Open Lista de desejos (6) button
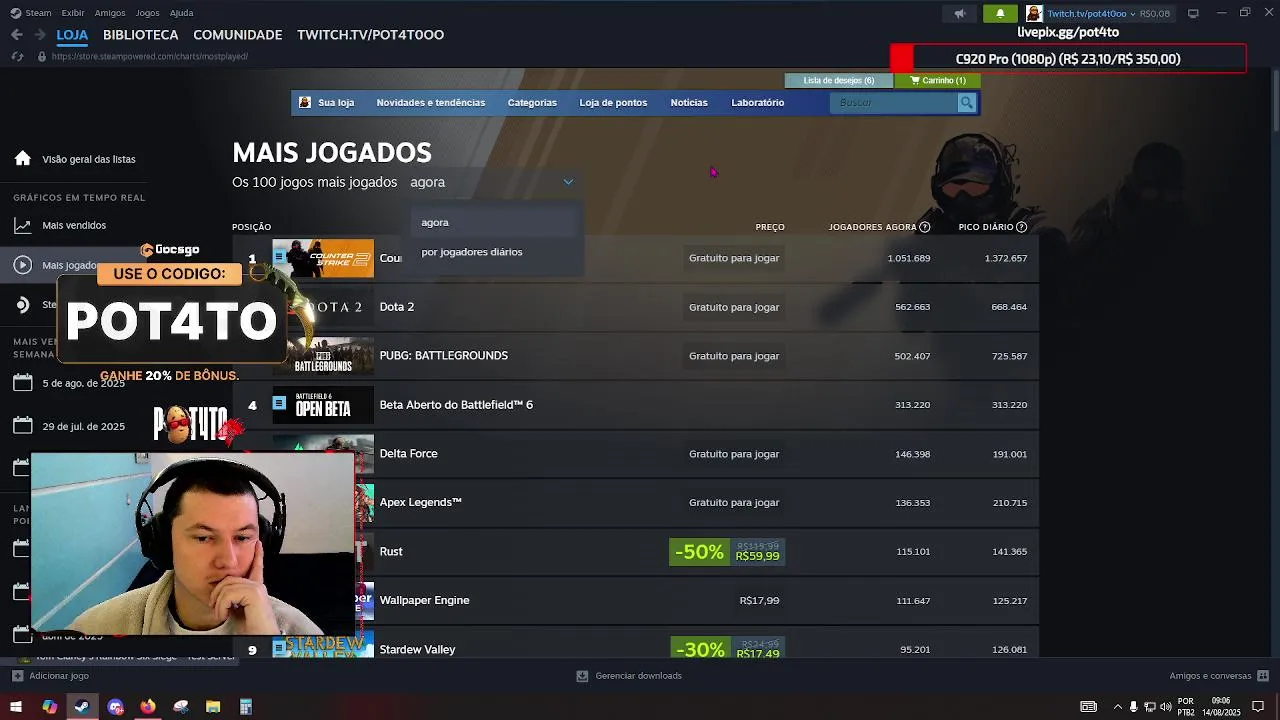Screen dimensions: 1280x720 [x=838, y=80]
